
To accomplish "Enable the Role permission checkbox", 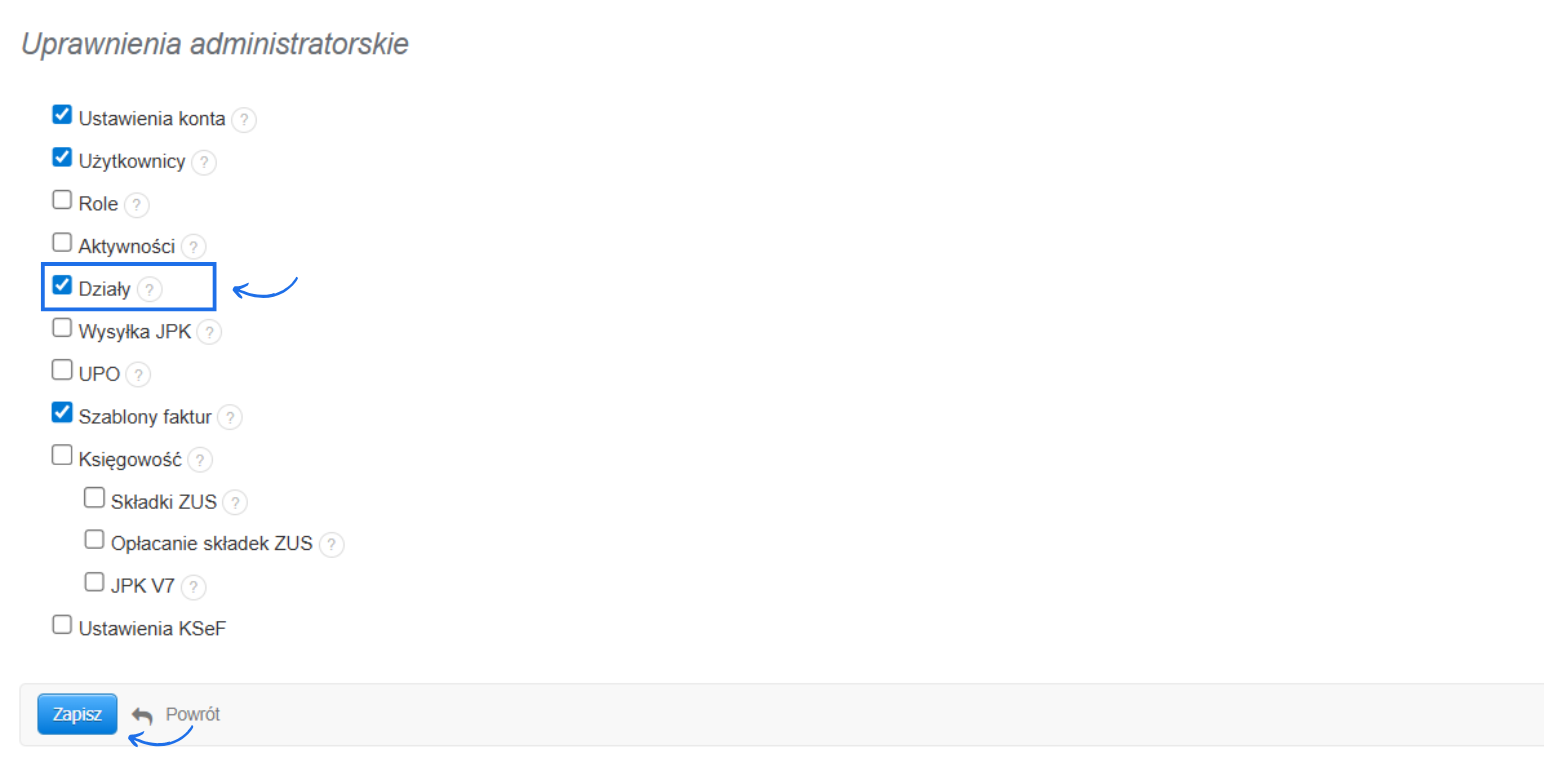I will point(62,200).
